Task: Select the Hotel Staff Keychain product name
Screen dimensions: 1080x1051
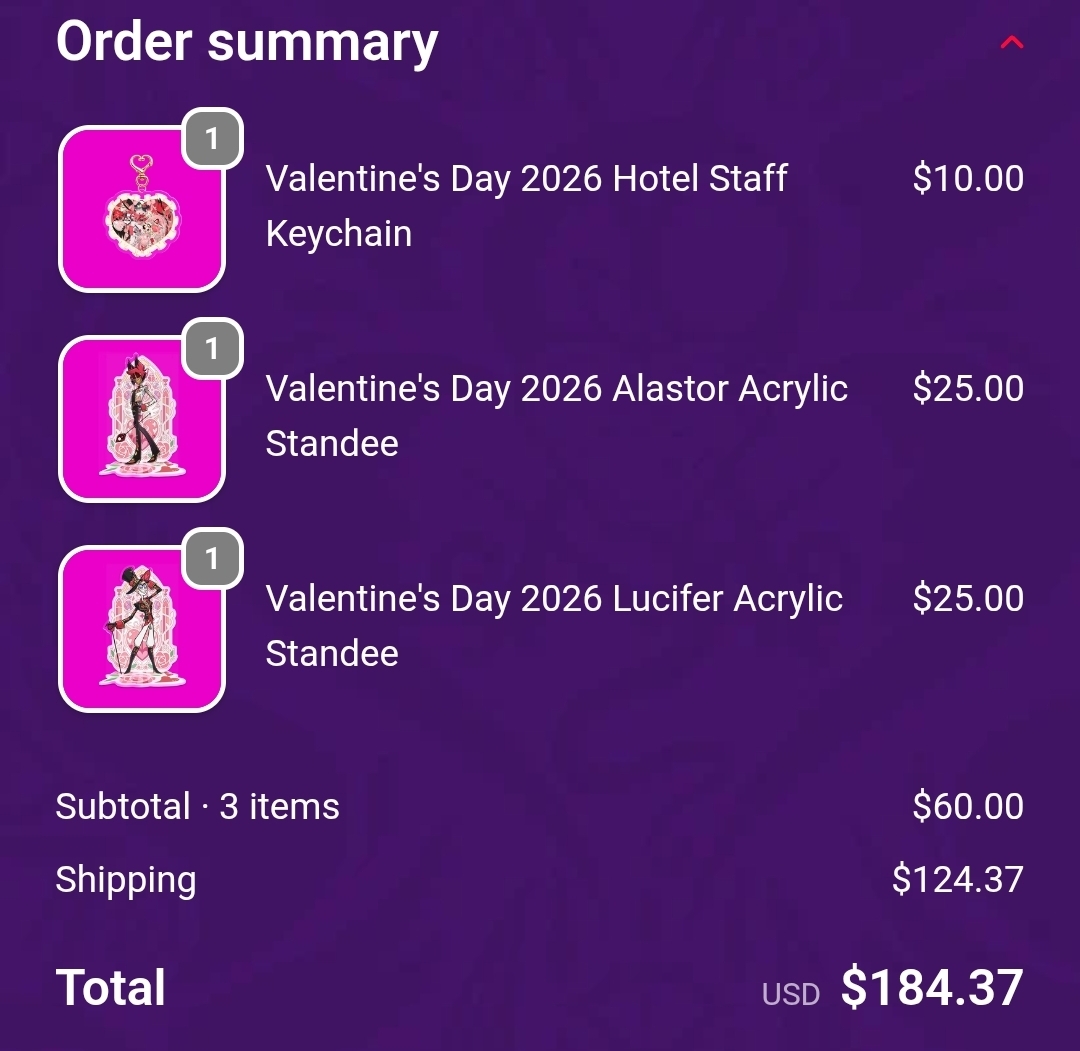Action: coord(526,205)
